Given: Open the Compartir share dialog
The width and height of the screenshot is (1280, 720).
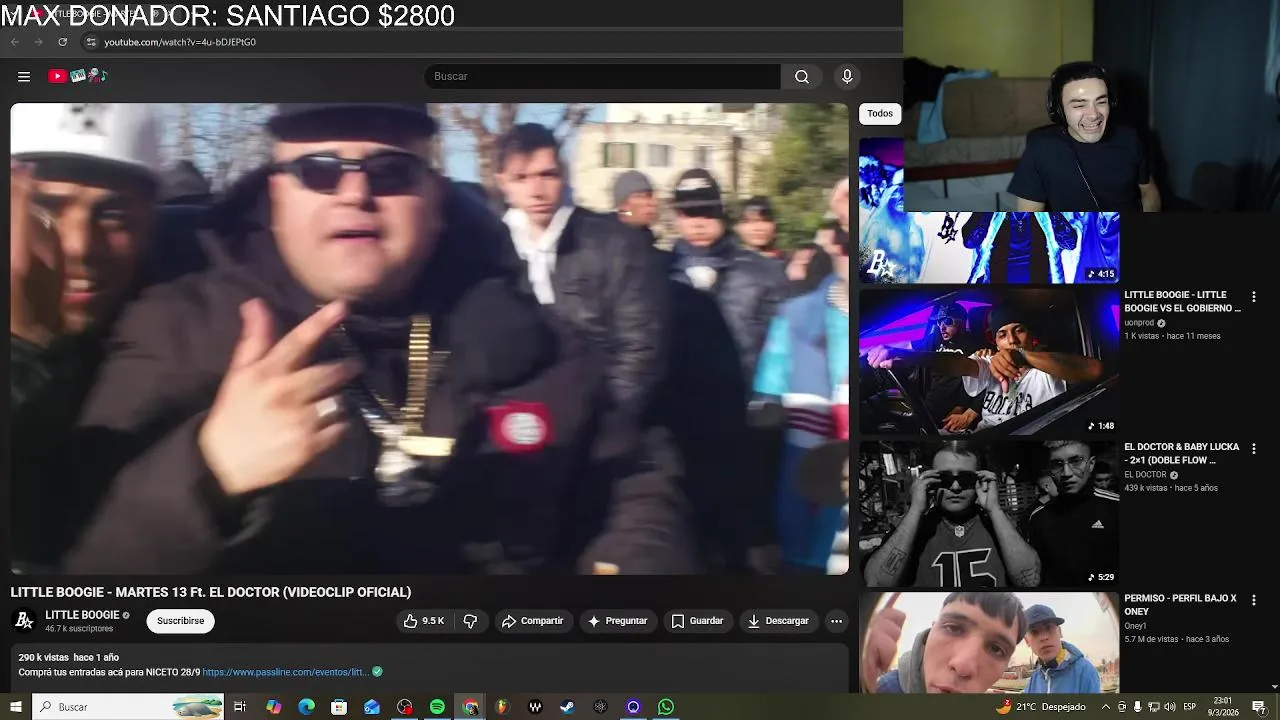Looking at the screenshot, I should point(532,621).
